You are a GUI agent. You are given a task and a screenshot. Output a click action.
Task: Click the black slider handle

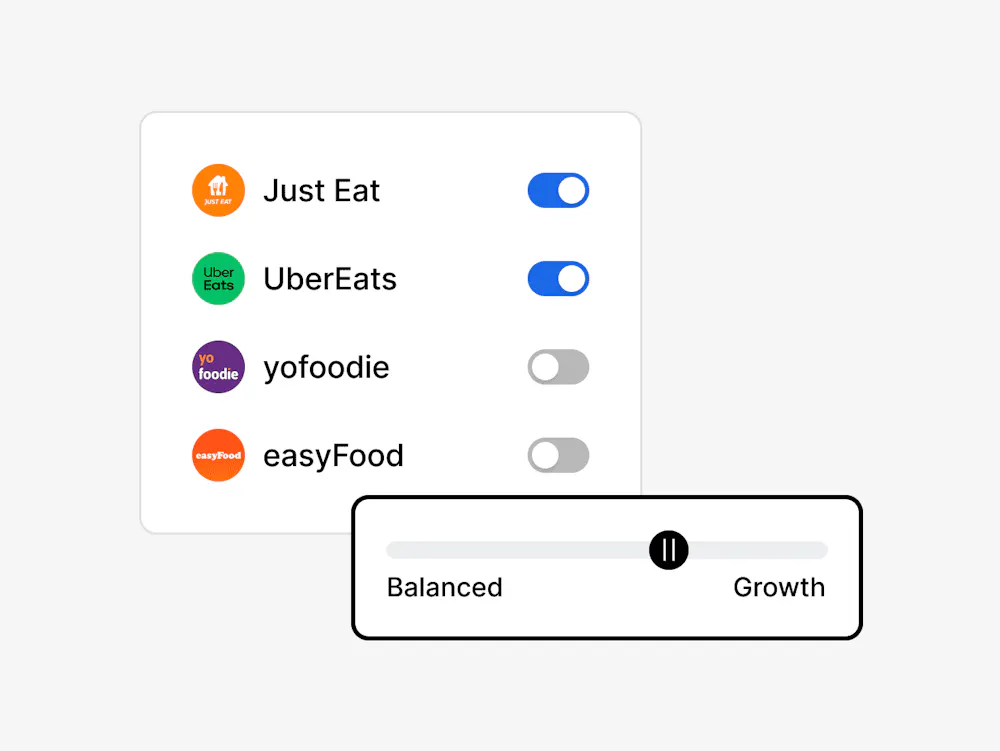coord(669,550)
